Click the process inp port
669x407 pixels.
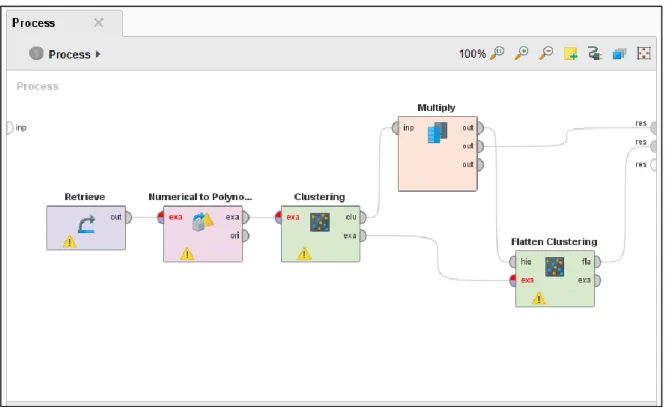[10, 128]
